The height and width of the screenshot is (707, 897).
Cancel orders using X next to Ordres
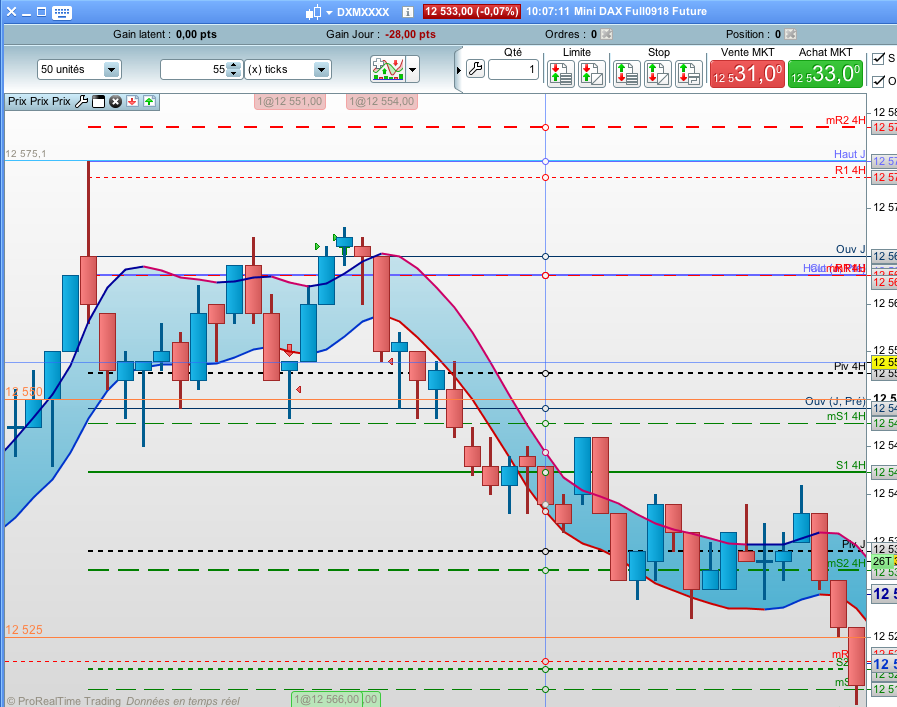click(x=607, y=34)
